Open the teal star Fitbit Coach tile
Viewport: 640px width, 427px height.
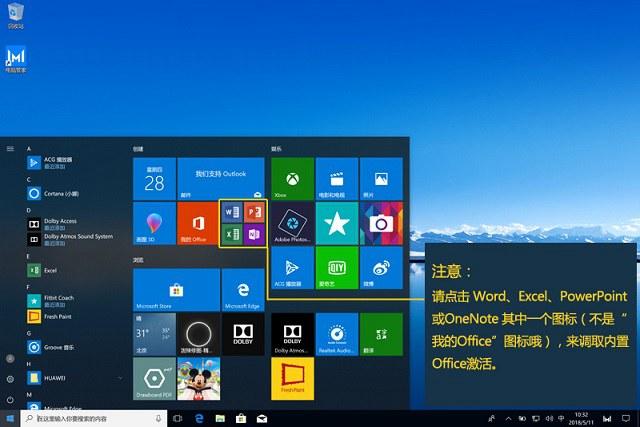pos(337,223)
